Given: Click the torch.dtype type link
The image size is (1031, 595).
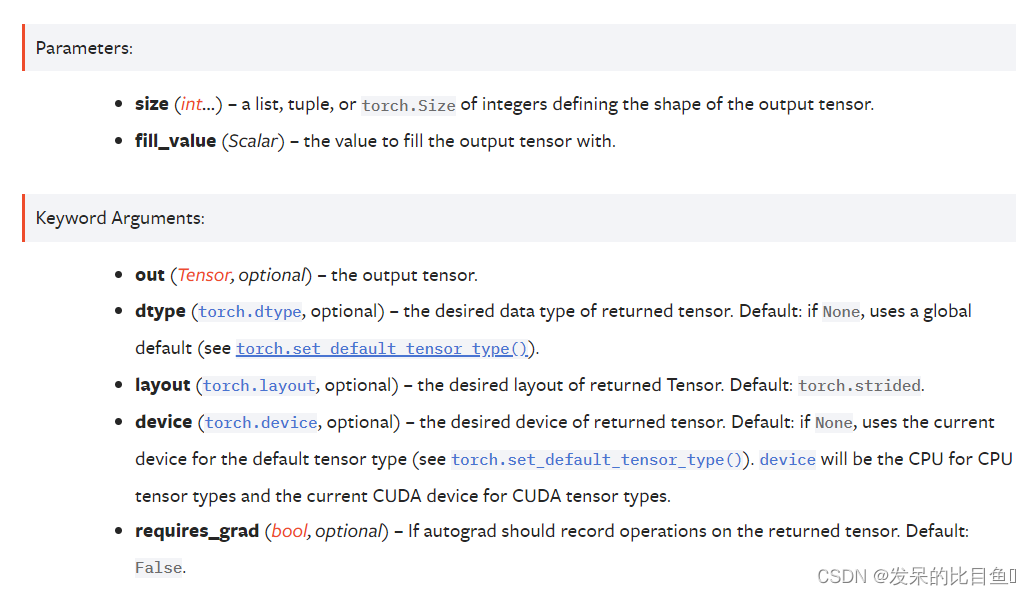Looking at the screenshot, I should point(250,312).
